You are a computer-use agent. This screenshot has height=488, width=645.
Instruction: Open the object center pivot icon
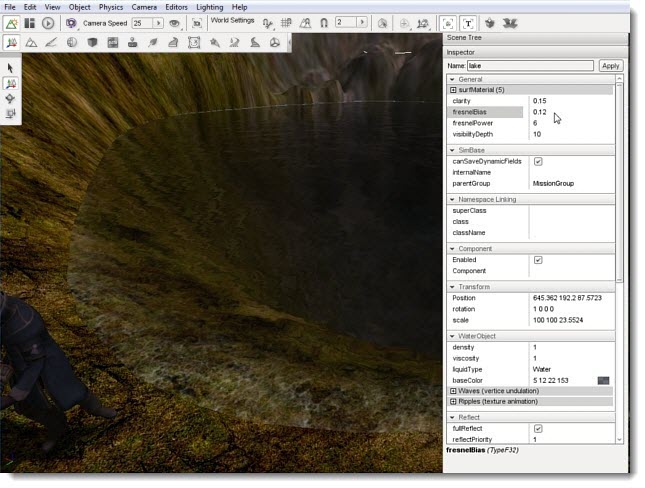[404, 23]
